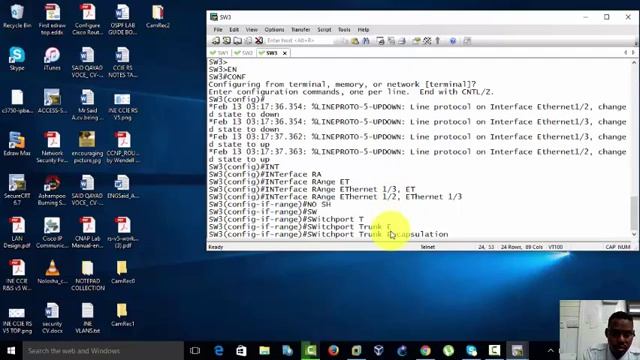The image size is (640, 360).
Task: Open Skype from taskbar
Action: tap(471, 351)
